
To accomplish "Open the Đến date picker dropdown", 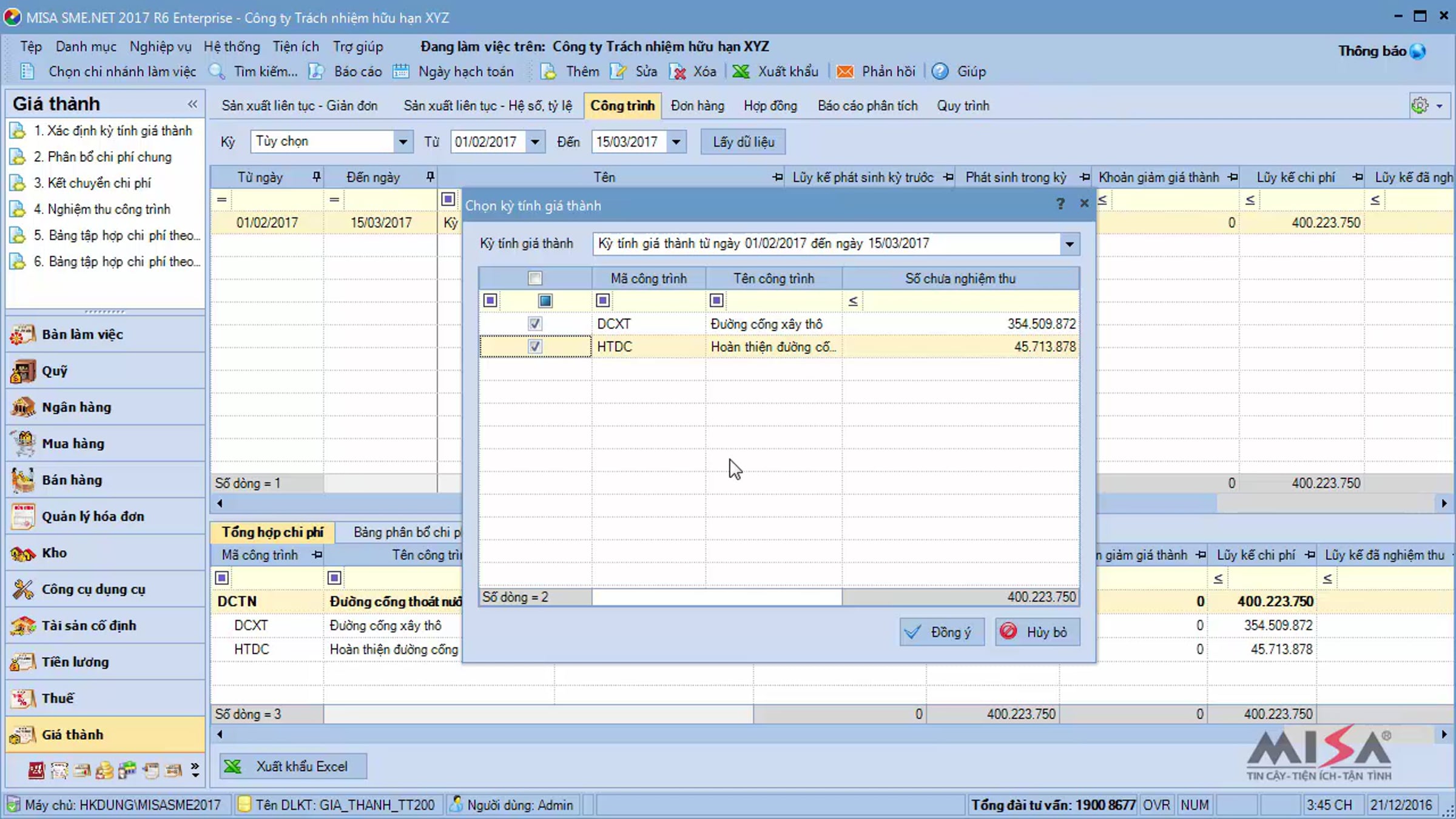I will coord(676,142).
